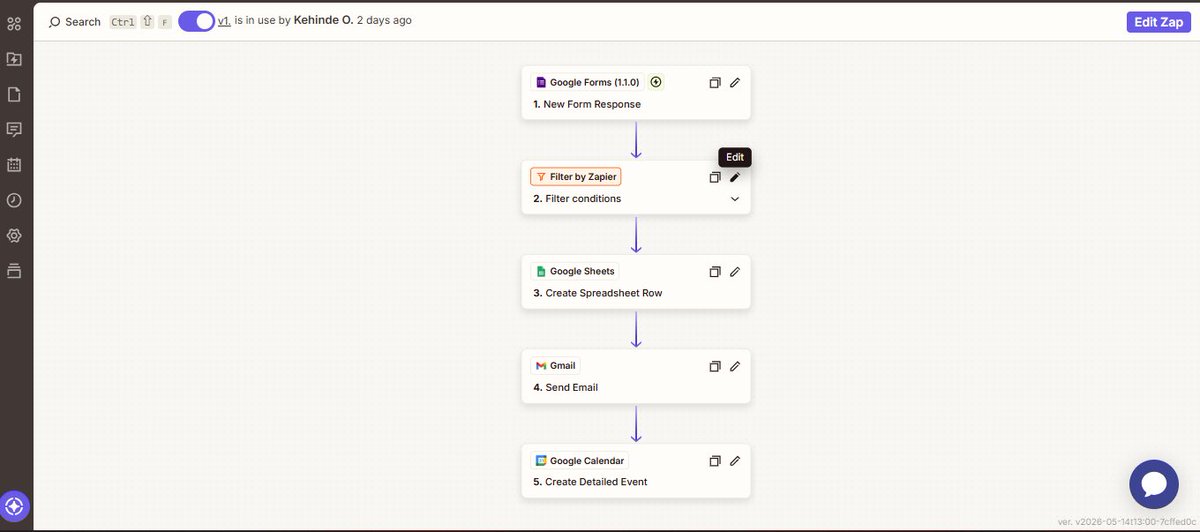The width and height of the screenshot is (1200, 532).
Task: Click the Google Calendar app badge
Action: 580,461
